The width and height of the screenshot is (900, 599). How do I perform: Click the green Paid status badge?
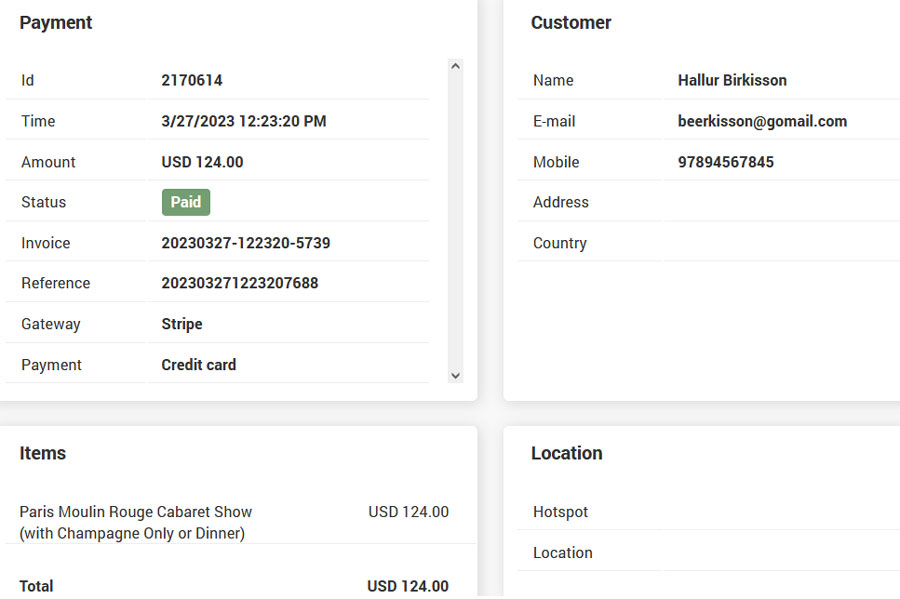click(186, 202)
